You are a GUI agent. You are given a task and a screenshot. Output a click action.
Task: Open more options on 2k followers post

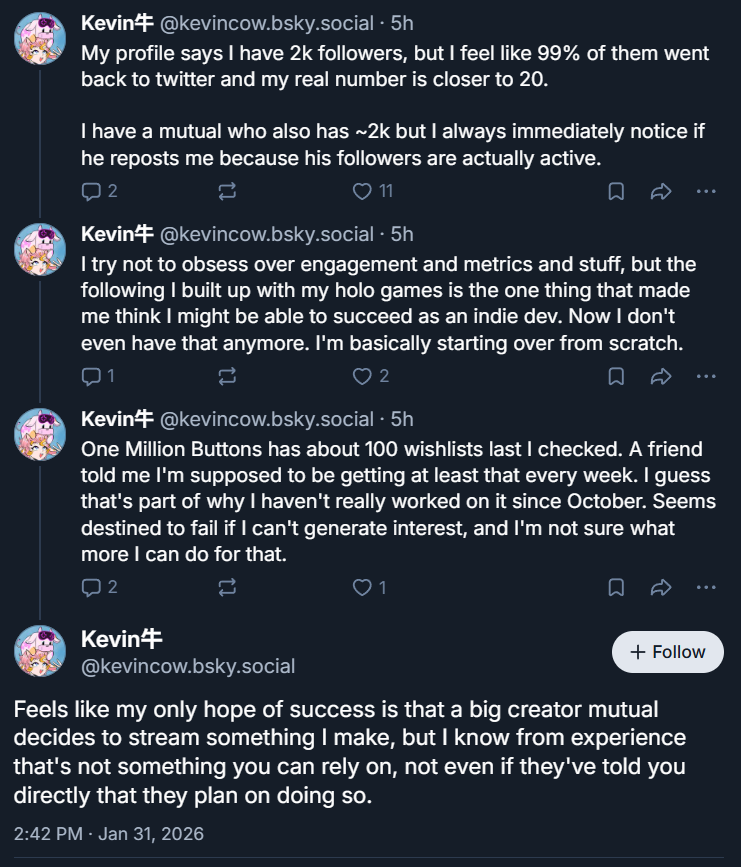(x=706, y=191)
